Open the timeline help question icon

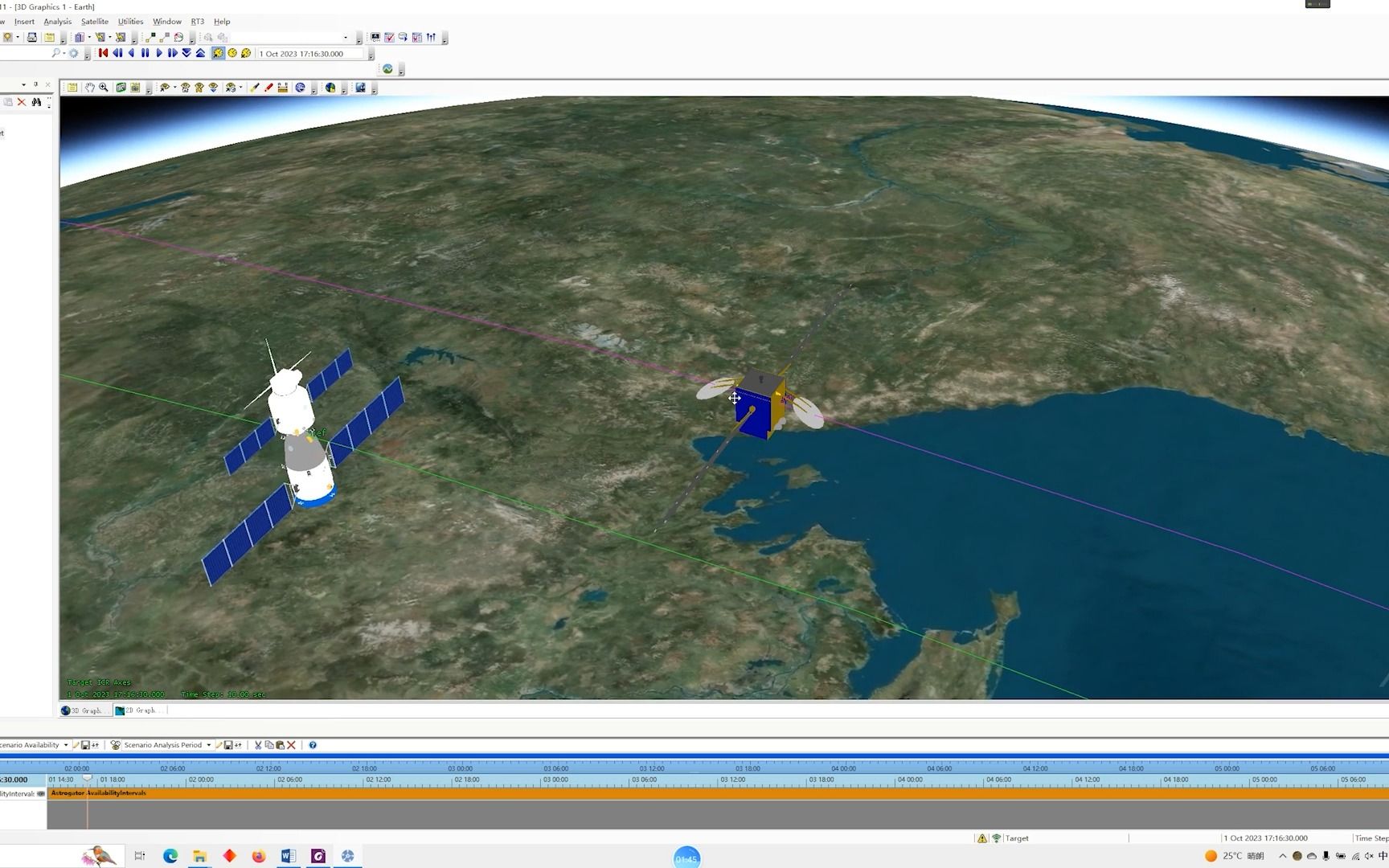click(x=313, y=745)
